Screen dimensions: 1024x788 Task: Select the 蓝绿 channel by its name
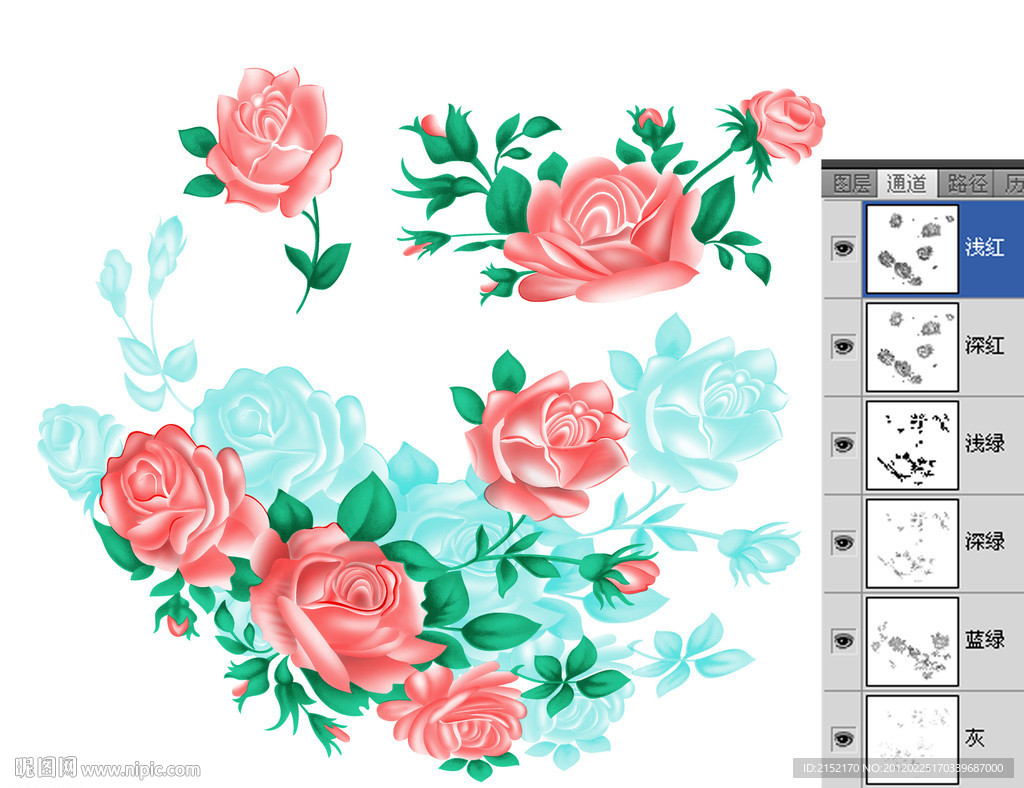[x=985, y=640]
